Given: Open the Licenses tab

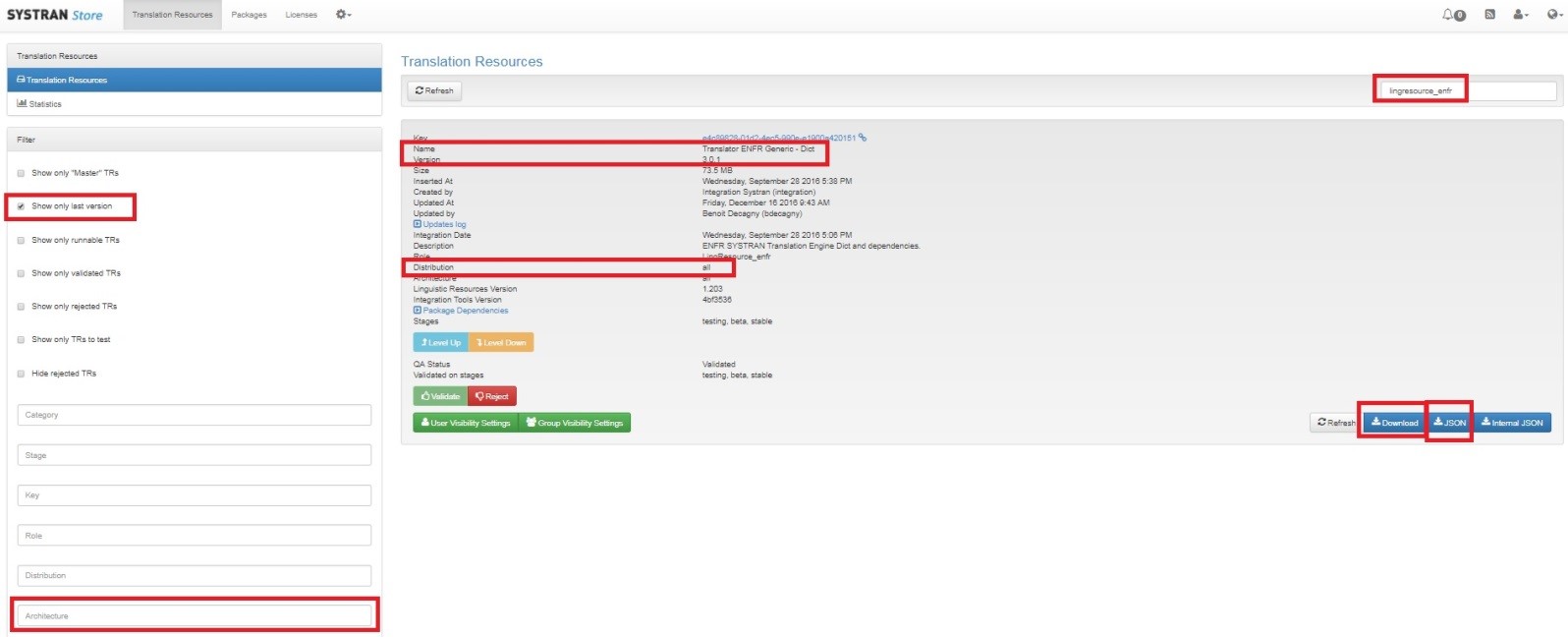Looking at the screenshot, I should tap(301, 15).
